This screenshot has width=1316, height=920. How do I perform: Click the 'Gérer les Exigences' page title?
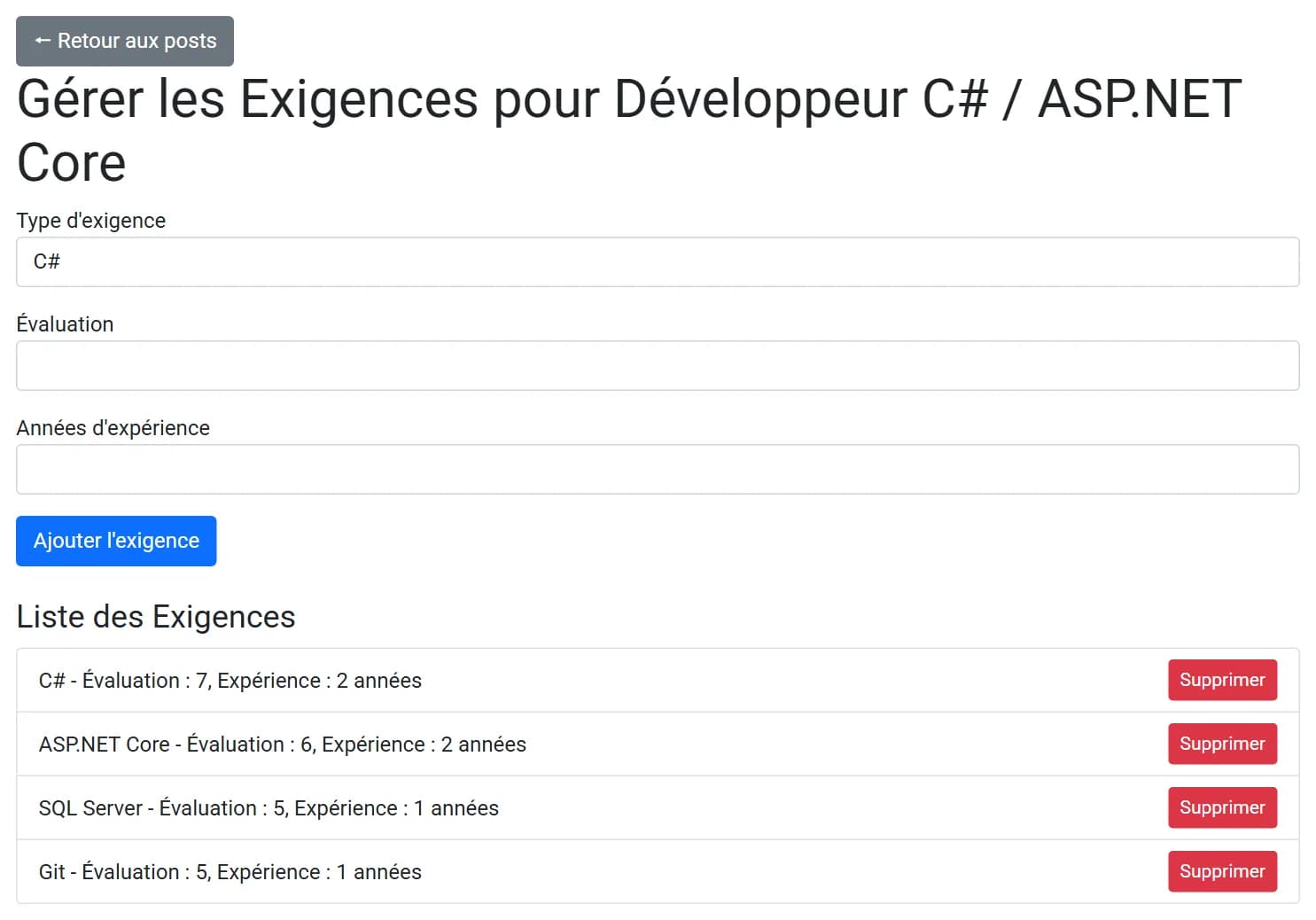629,130
